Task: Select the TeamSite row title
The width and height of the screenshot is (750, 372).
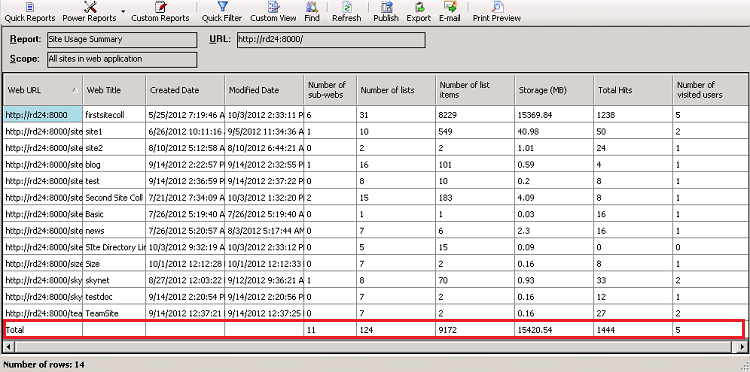Action: 114,313
